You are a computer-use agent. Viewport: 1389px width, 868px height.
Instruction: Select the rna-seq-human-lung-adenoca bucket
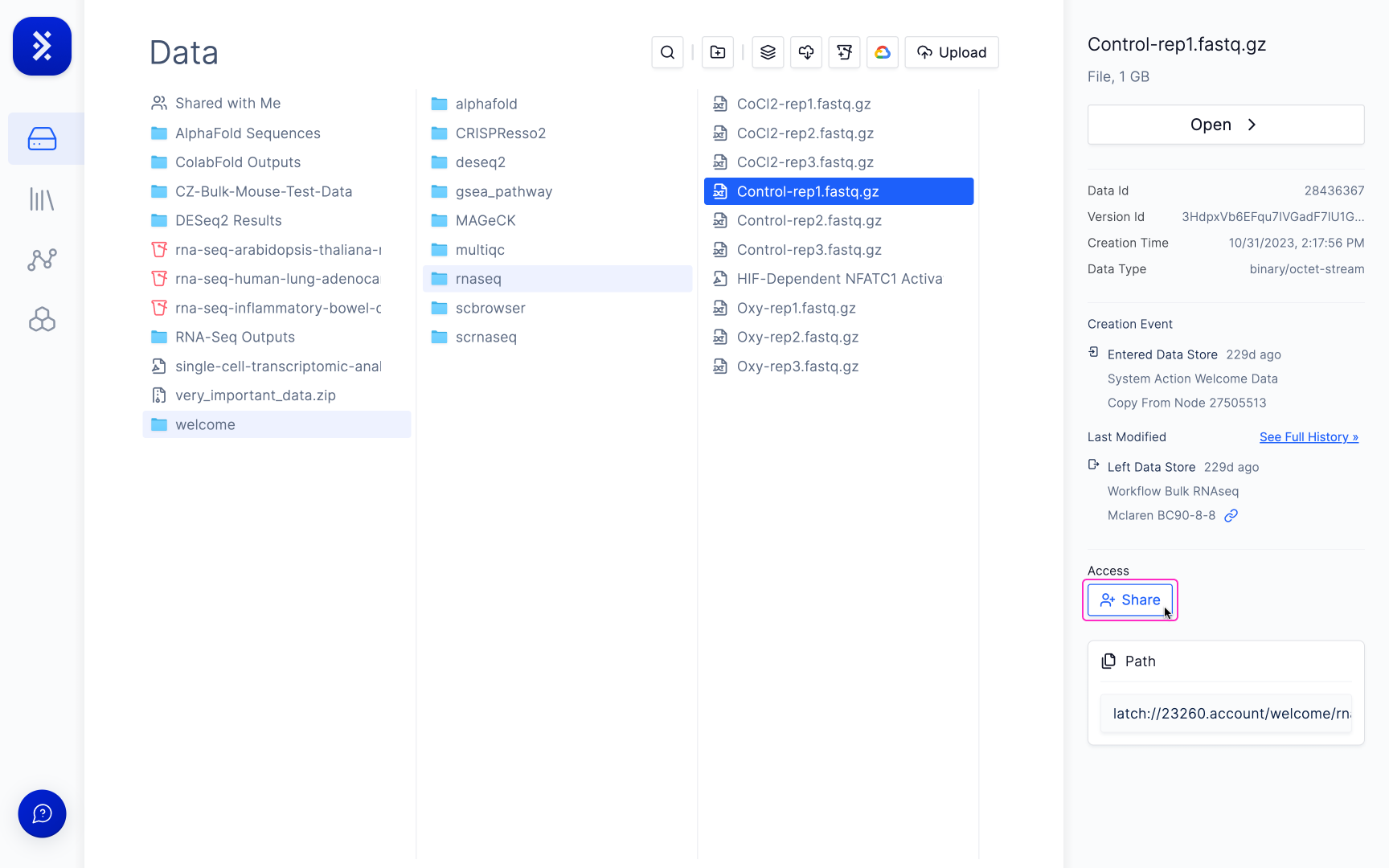pyautogui.click(x=277, y=278)
